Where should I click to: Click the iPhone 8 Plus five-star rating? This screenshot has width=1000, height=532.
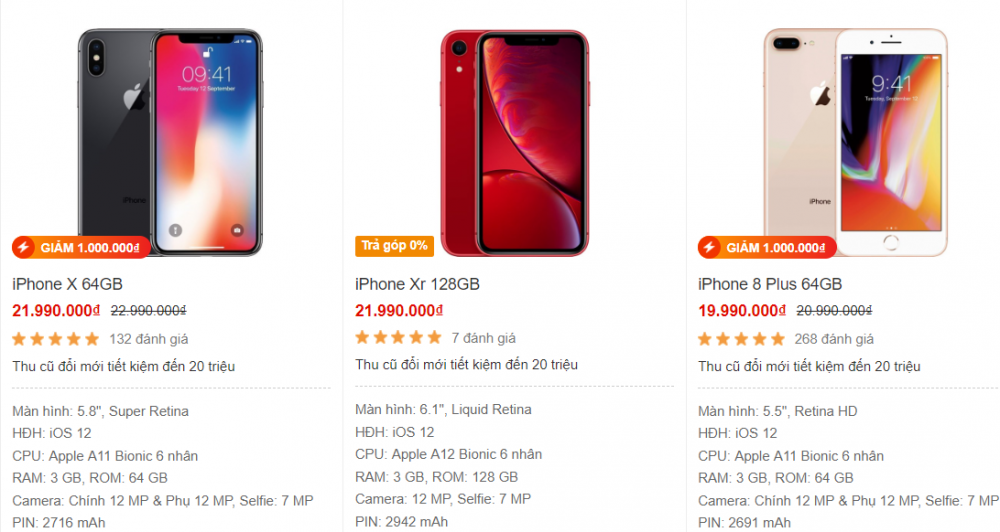pos(741,339)
